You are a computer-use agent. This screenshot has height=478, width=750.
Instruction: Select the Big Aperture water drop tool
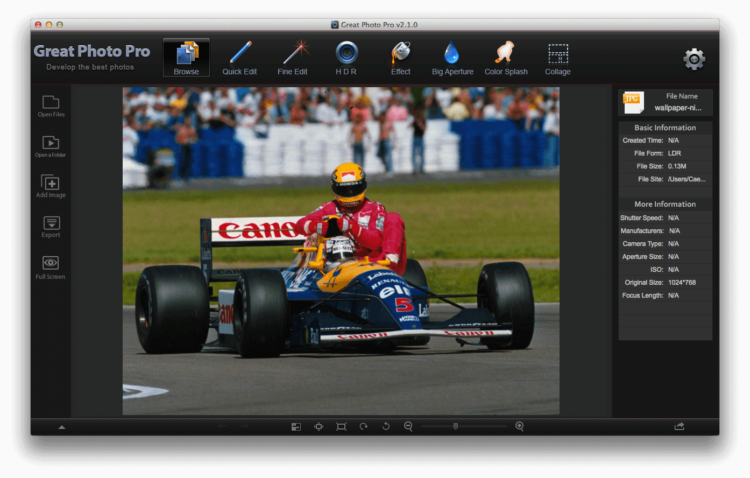(452, 58)
